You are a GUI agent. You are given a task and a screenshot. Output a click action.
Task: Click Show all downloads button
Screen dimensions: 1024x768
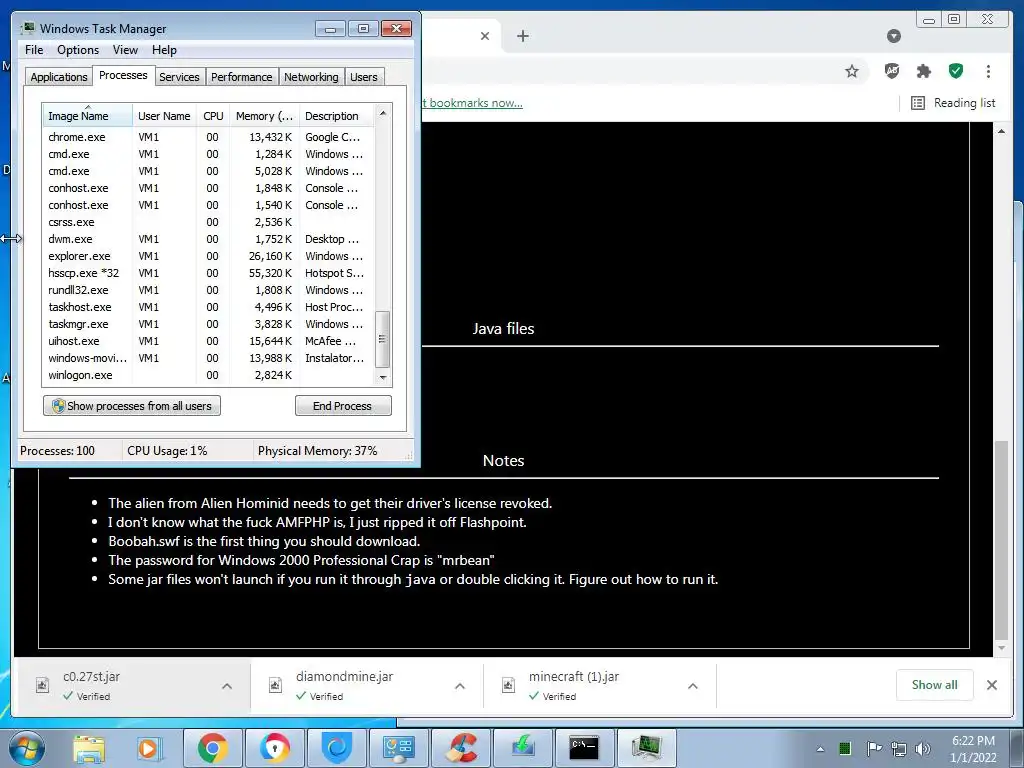click(x=935, y=684)
